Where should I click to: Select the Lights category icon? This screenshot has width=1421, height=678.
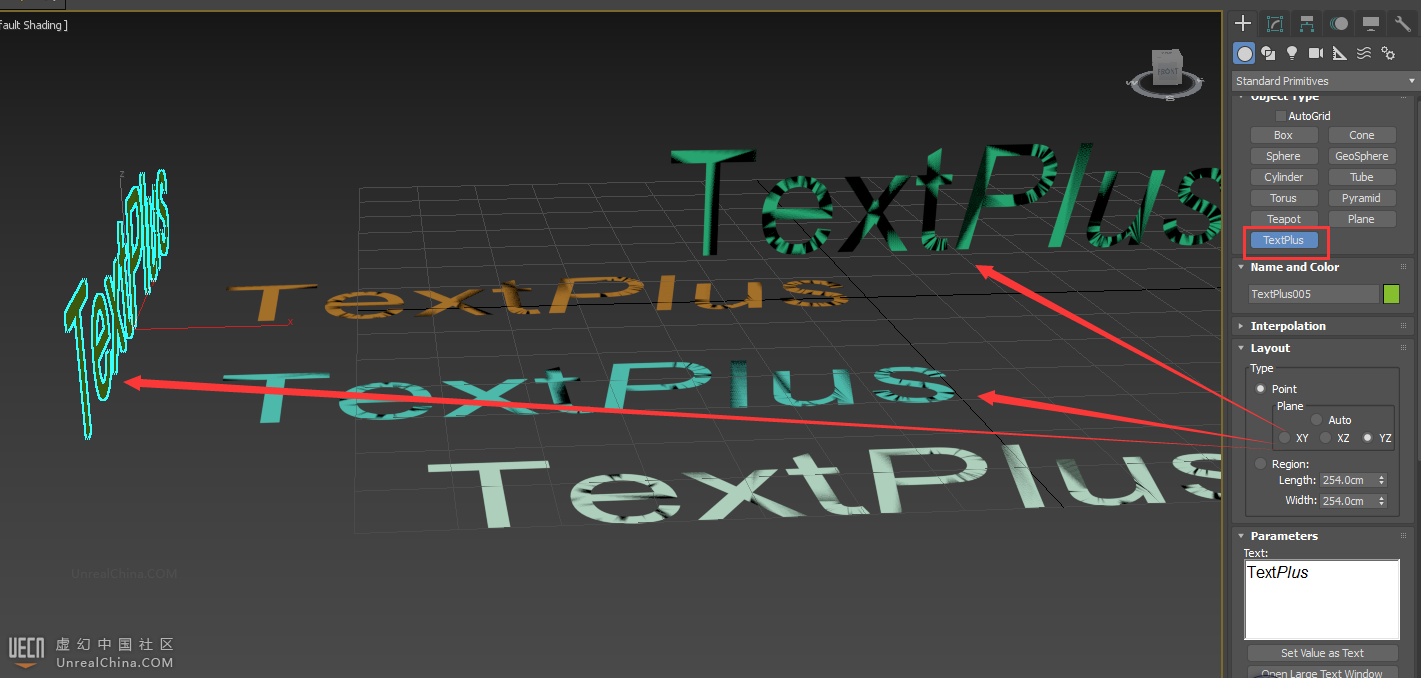click(1292, 53)
